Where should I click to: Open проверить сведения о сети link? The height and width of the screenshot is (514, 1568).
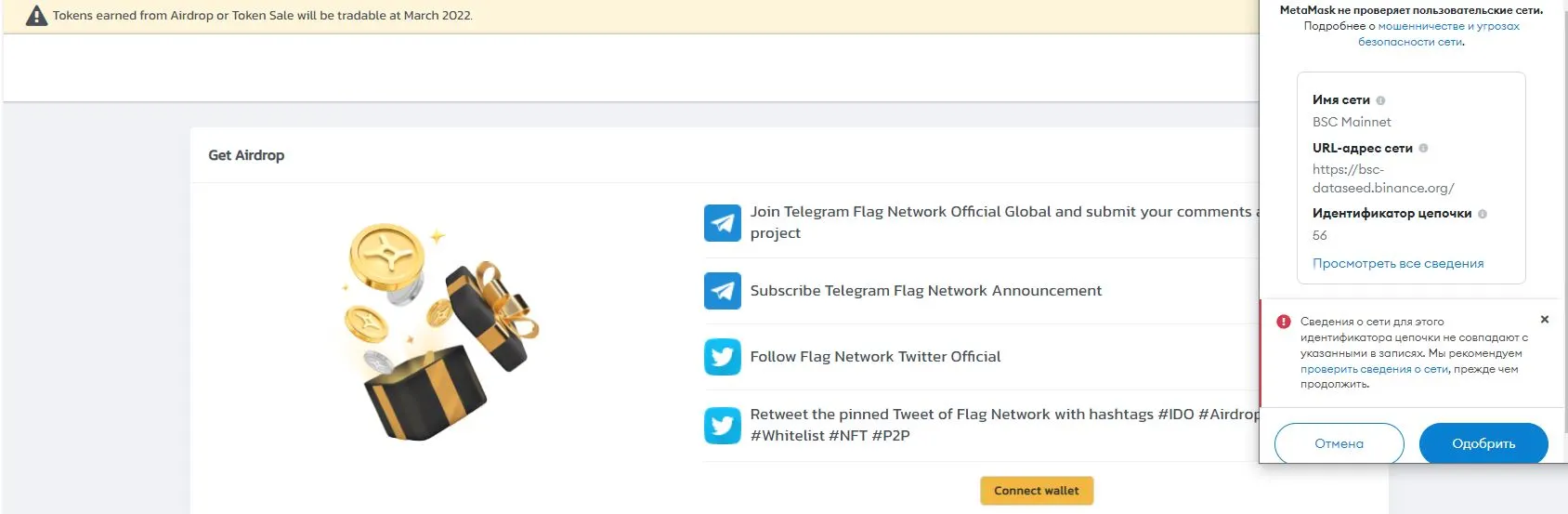[x=1374, y=369]
